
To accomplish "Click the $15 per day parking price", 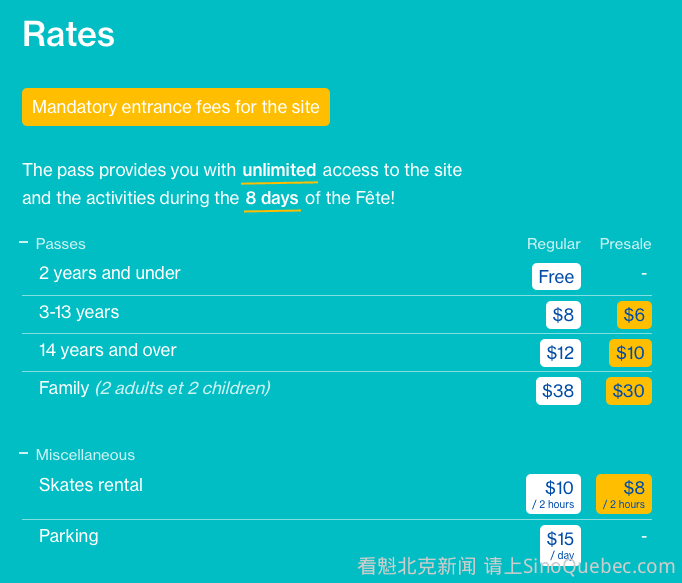I will [560, 544].
